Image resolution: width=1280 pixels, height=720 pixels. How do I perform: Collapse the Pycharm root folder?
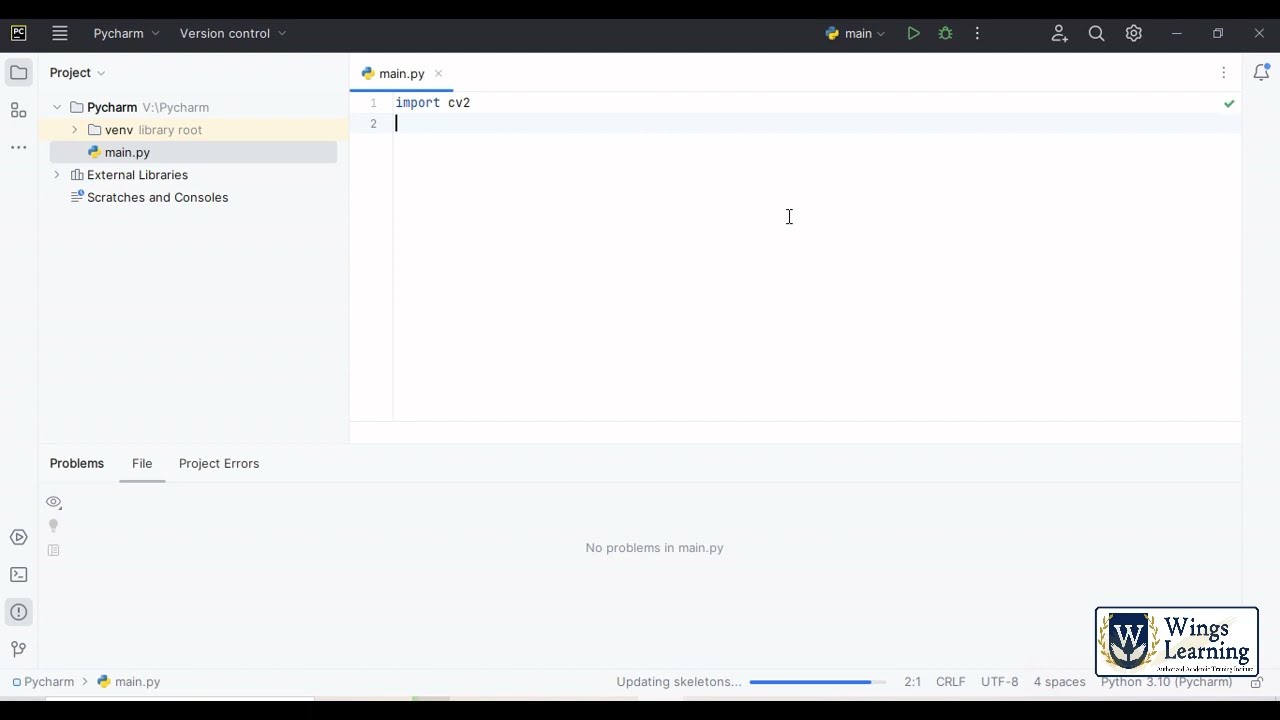click(57, 107)
